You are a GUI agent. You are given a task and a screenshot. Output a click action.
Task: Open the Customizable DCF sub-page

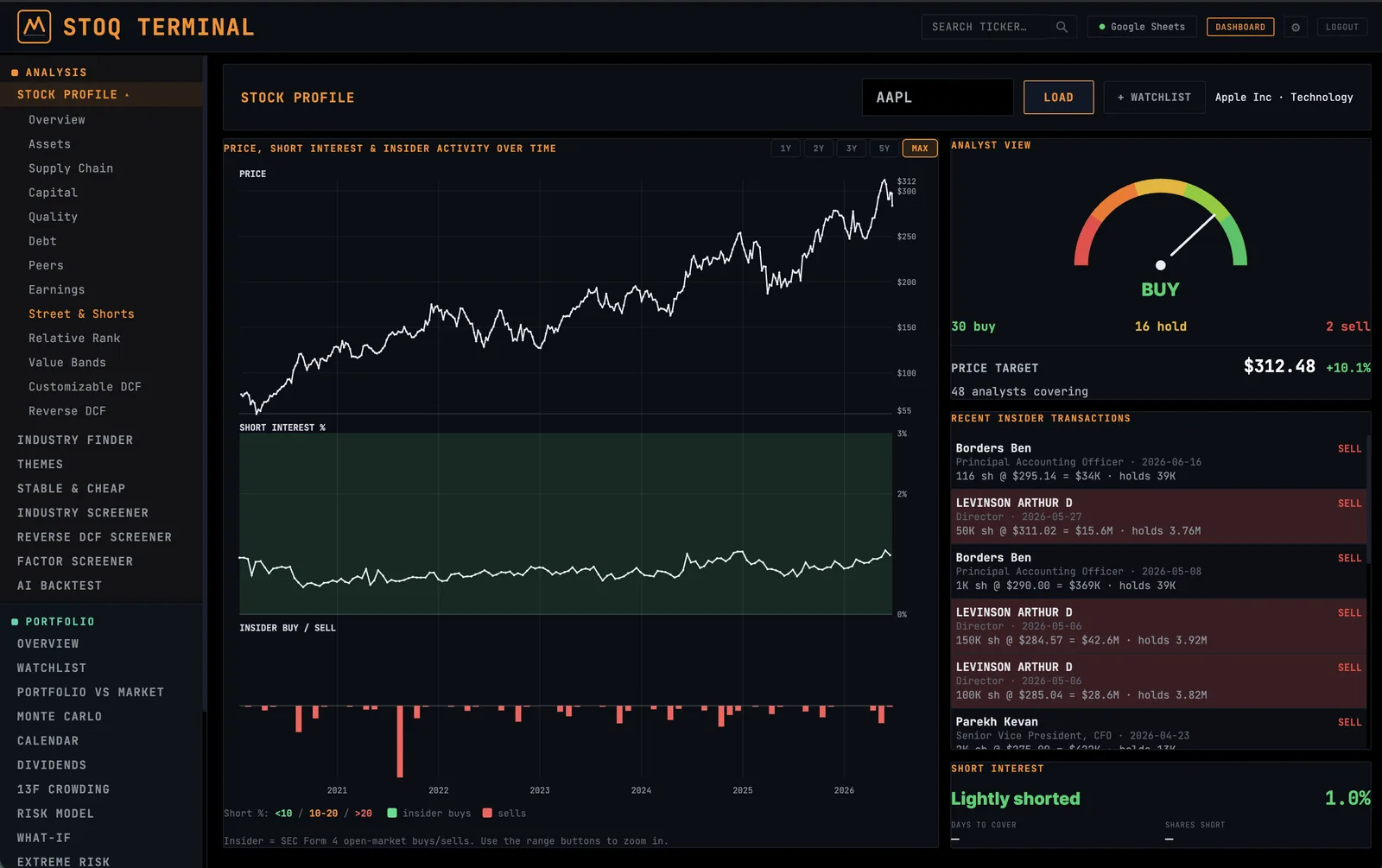coord(85,387)
